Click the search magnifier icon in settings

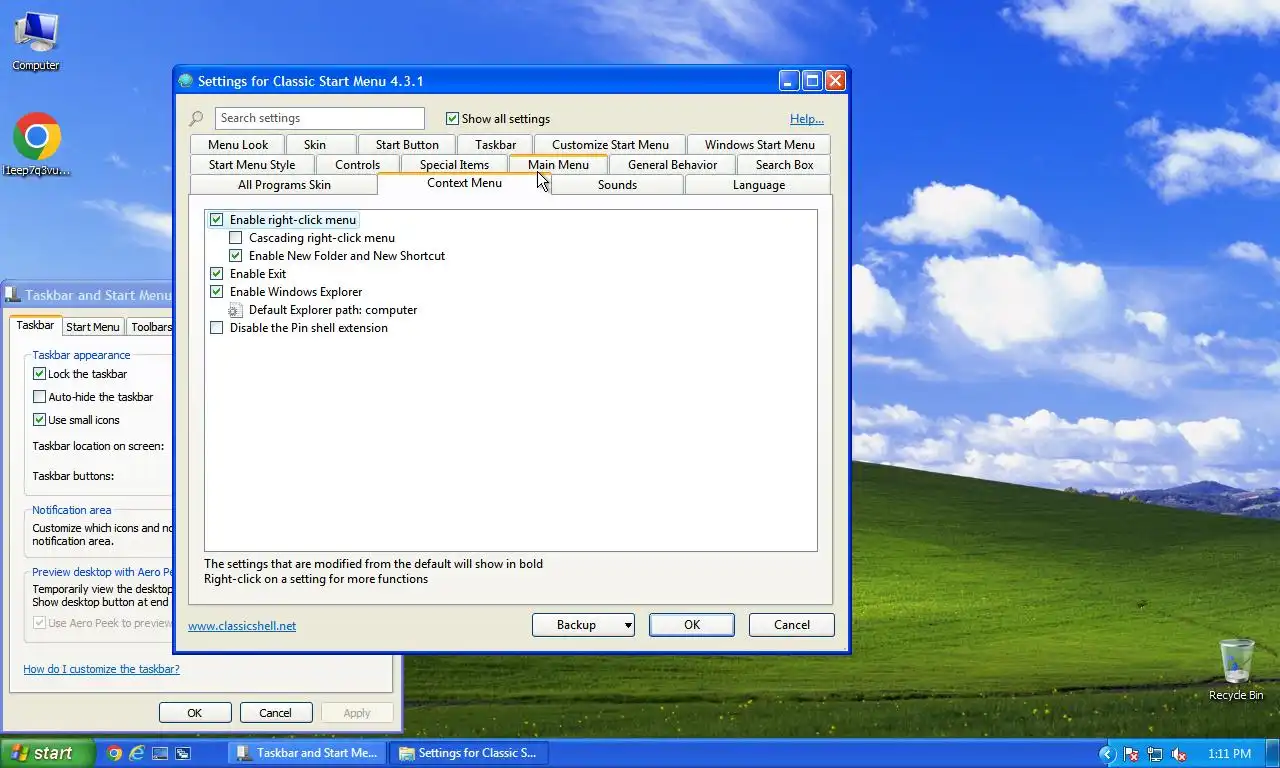(196, 119)
